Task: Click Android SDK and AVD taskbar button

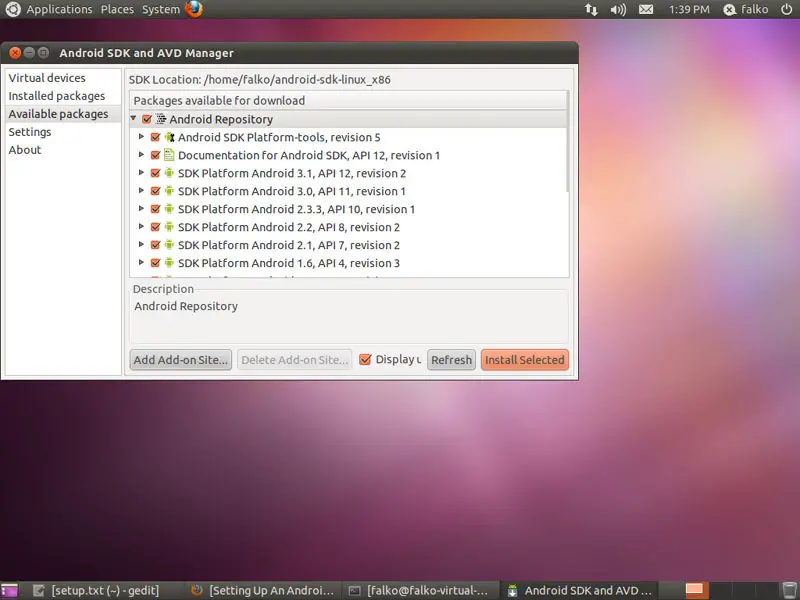Action: pyautogui.click(x=580, y=590)
